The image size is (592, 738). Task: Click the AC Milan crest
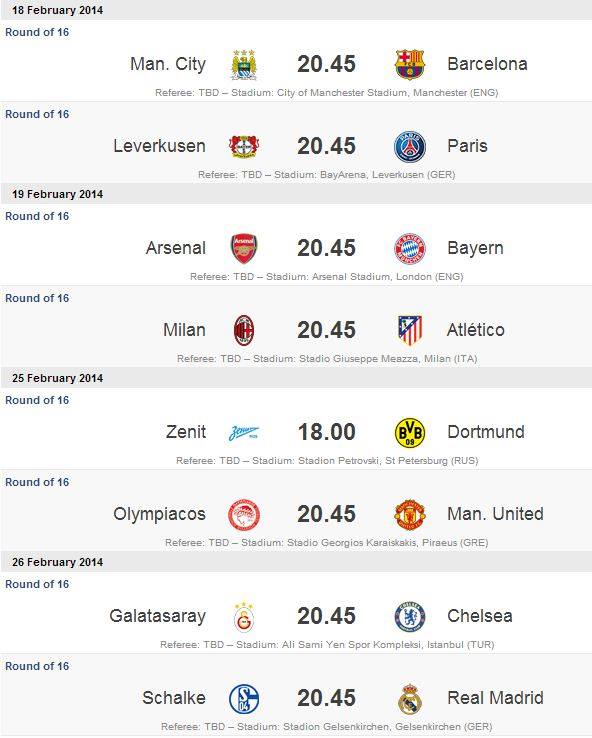click(x=244, y=330)
